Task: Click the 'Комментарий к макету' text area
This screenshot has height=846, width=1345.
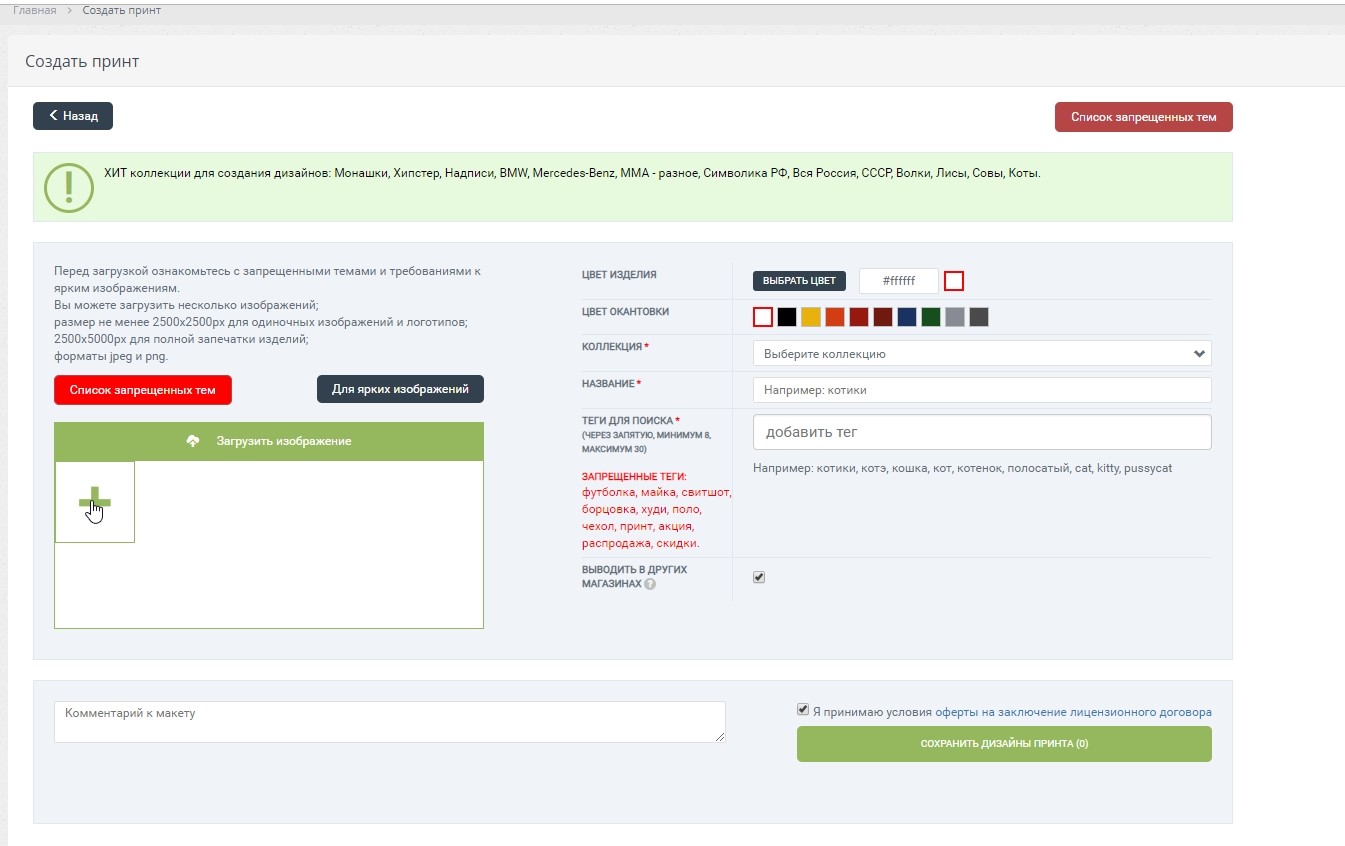Action: click(389, 721)
